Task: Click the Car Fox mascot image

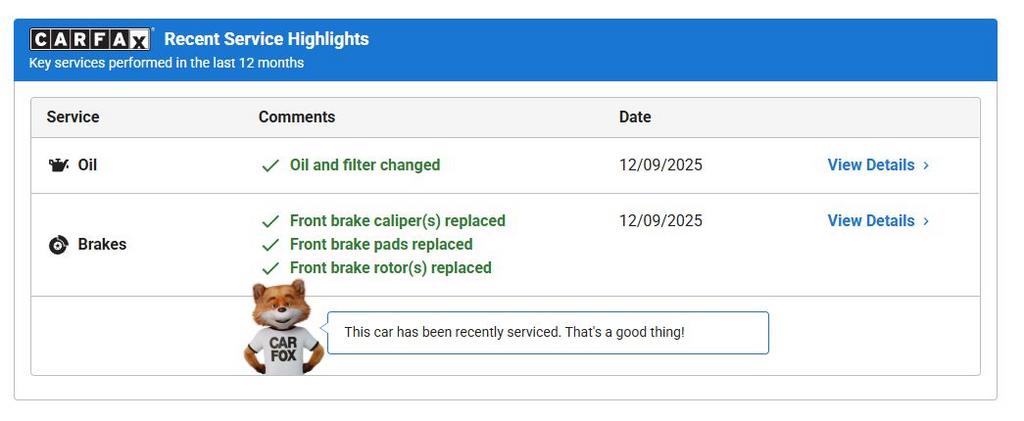Action: 283,328
